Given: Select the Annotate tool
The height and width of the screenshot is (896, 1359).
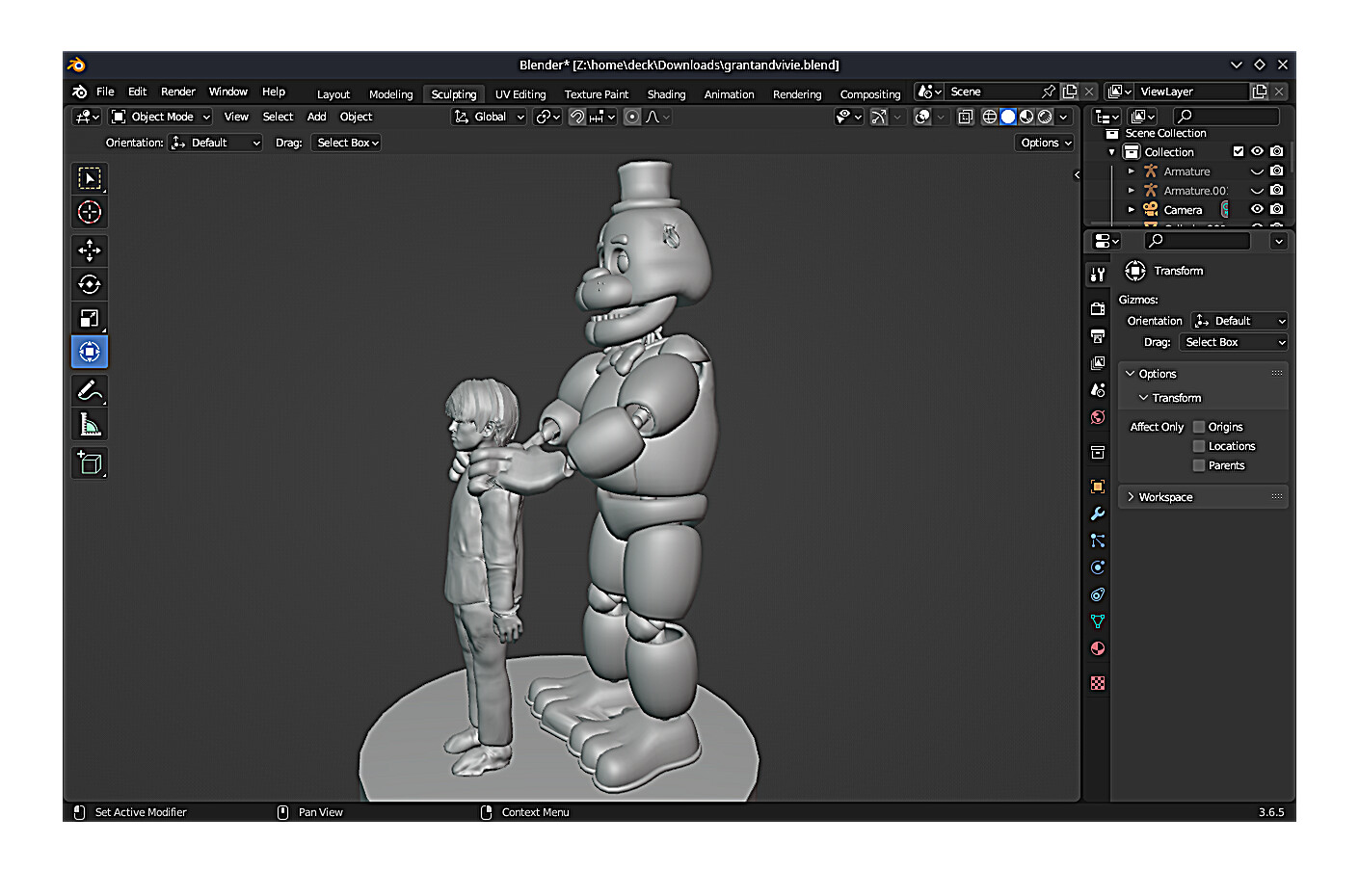Looking at the screenshot, I should [90, 390].
